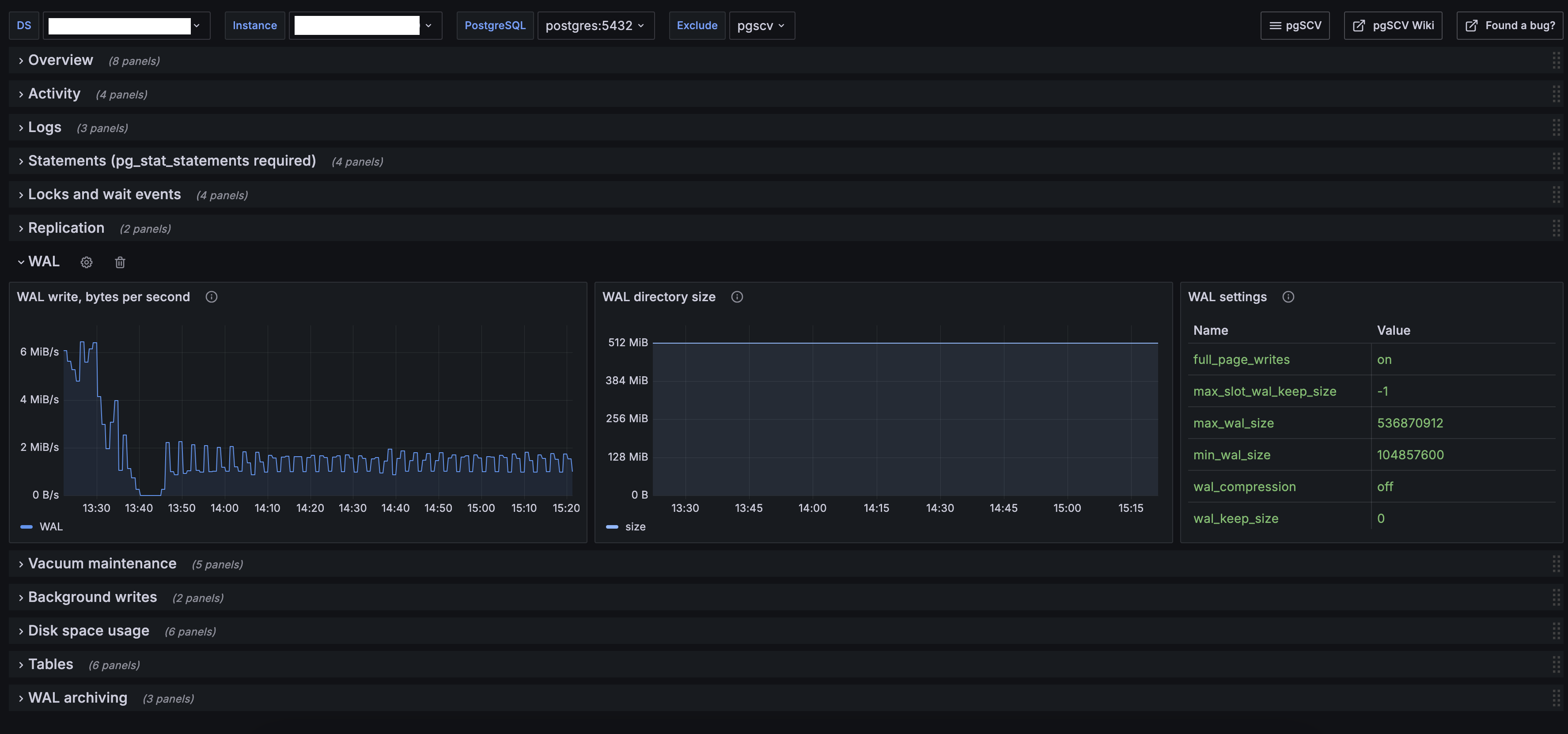
Task: Click drag handle on Replication row
Action: click(1556, 228)
